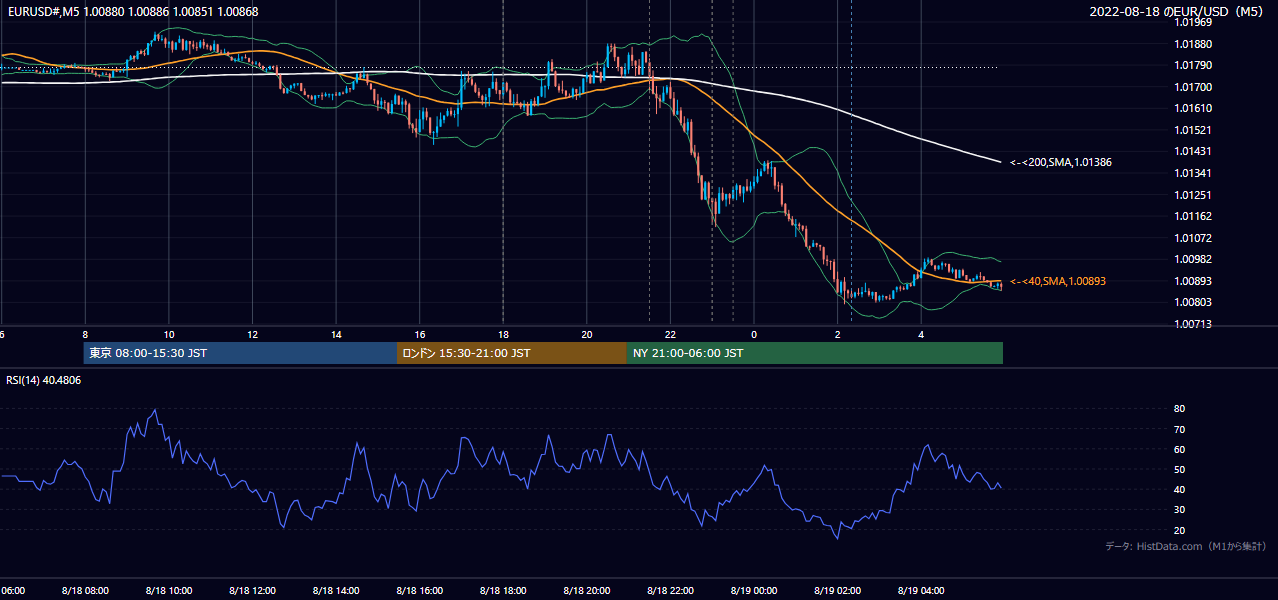Click the '8/19 00:00' date axis label
Viewport: 1278px width, 600px height.
tap(754, 591)
